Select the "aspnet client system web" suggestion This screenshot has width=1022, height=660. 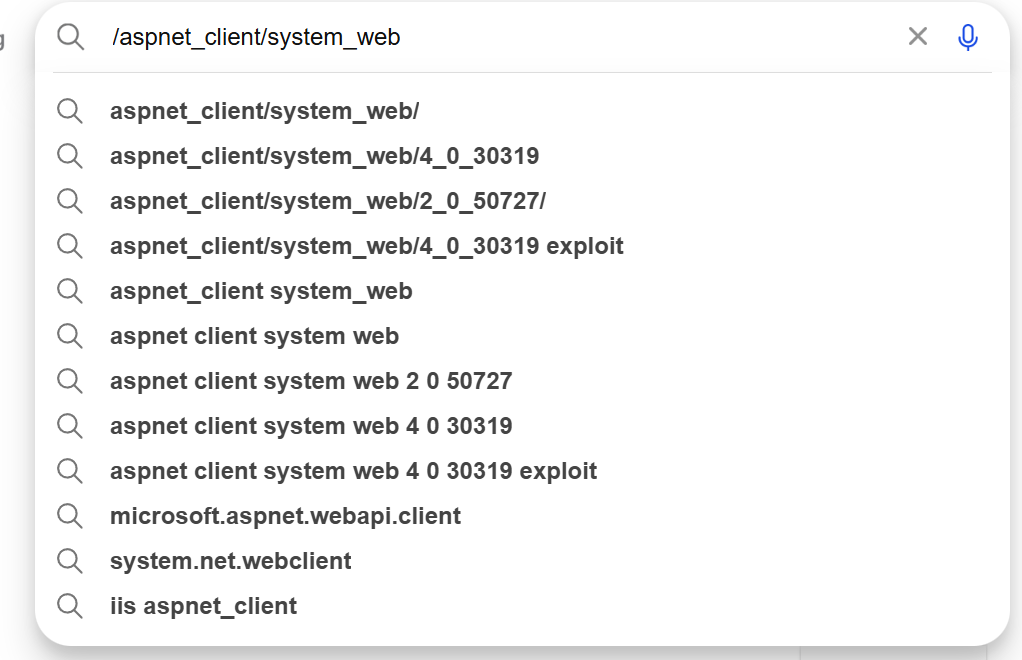pyautogui.click(x=254, y=336)
